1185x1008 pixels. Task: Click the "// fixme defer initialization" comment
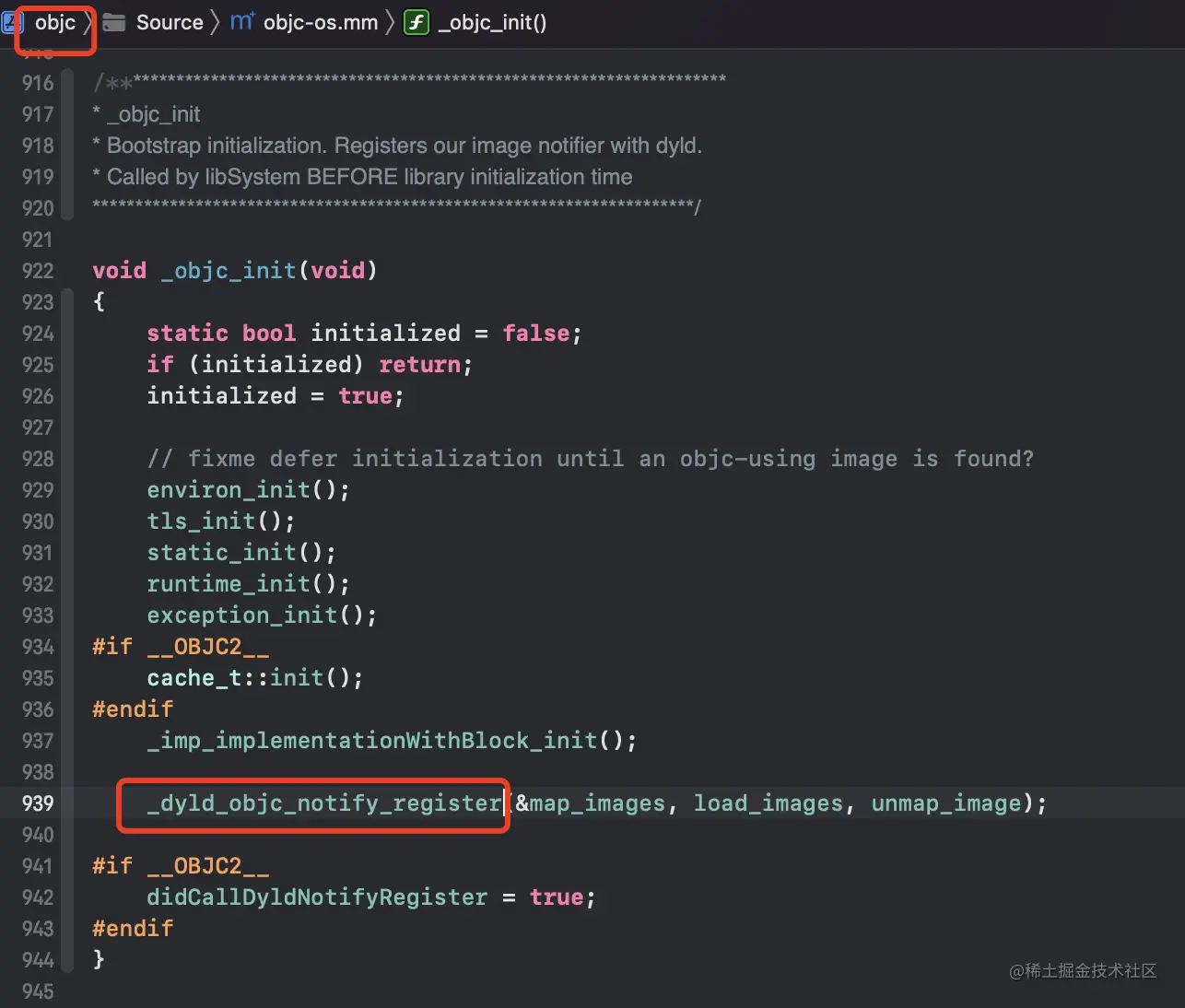click(591, 459)
